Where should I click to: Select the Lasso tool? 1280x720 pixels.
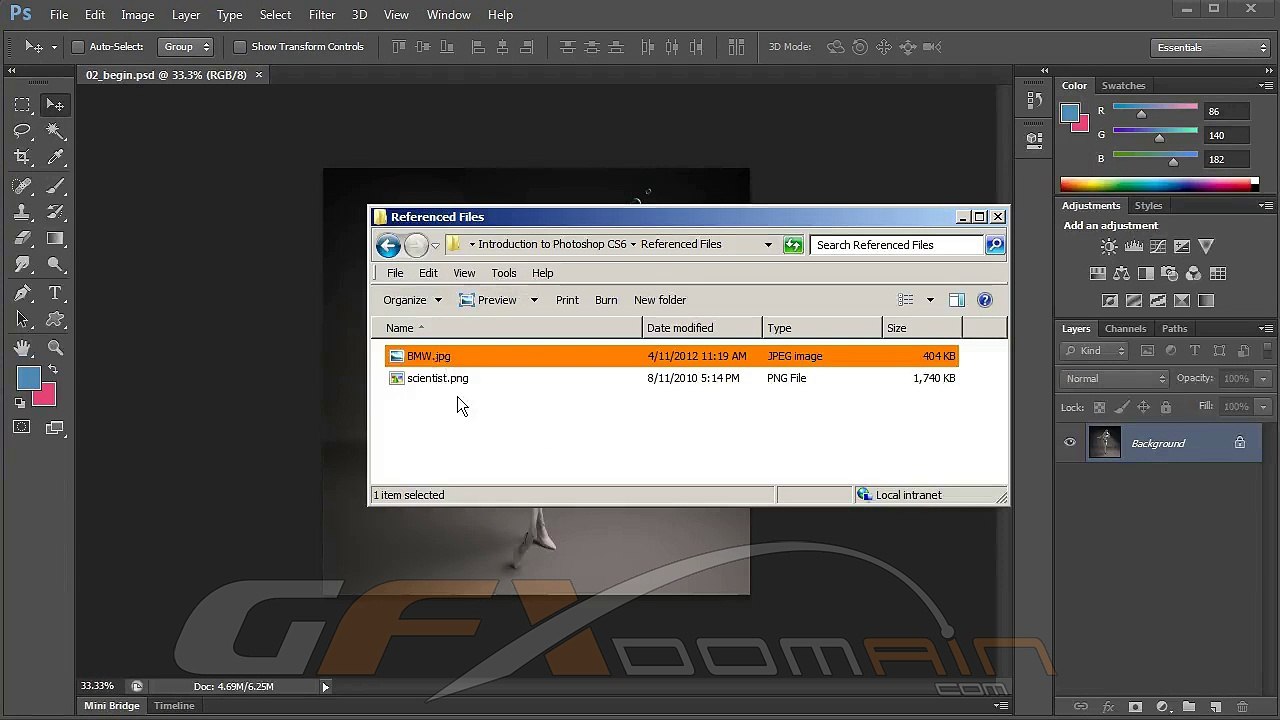pos(22,131)
